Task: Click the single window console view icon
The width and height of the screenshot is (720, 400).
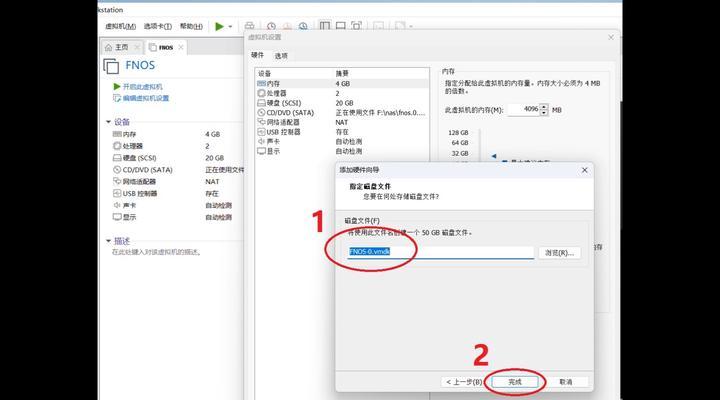Action: (341, 26)
